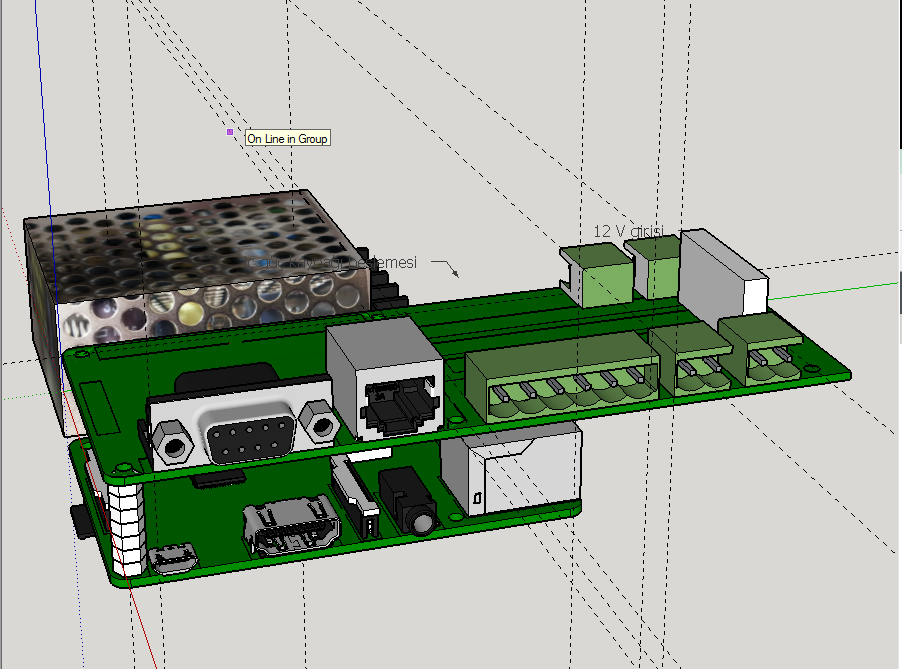Click the HDMI port on the lower board
Screen dimensions: 902x669
click(291, 527)
